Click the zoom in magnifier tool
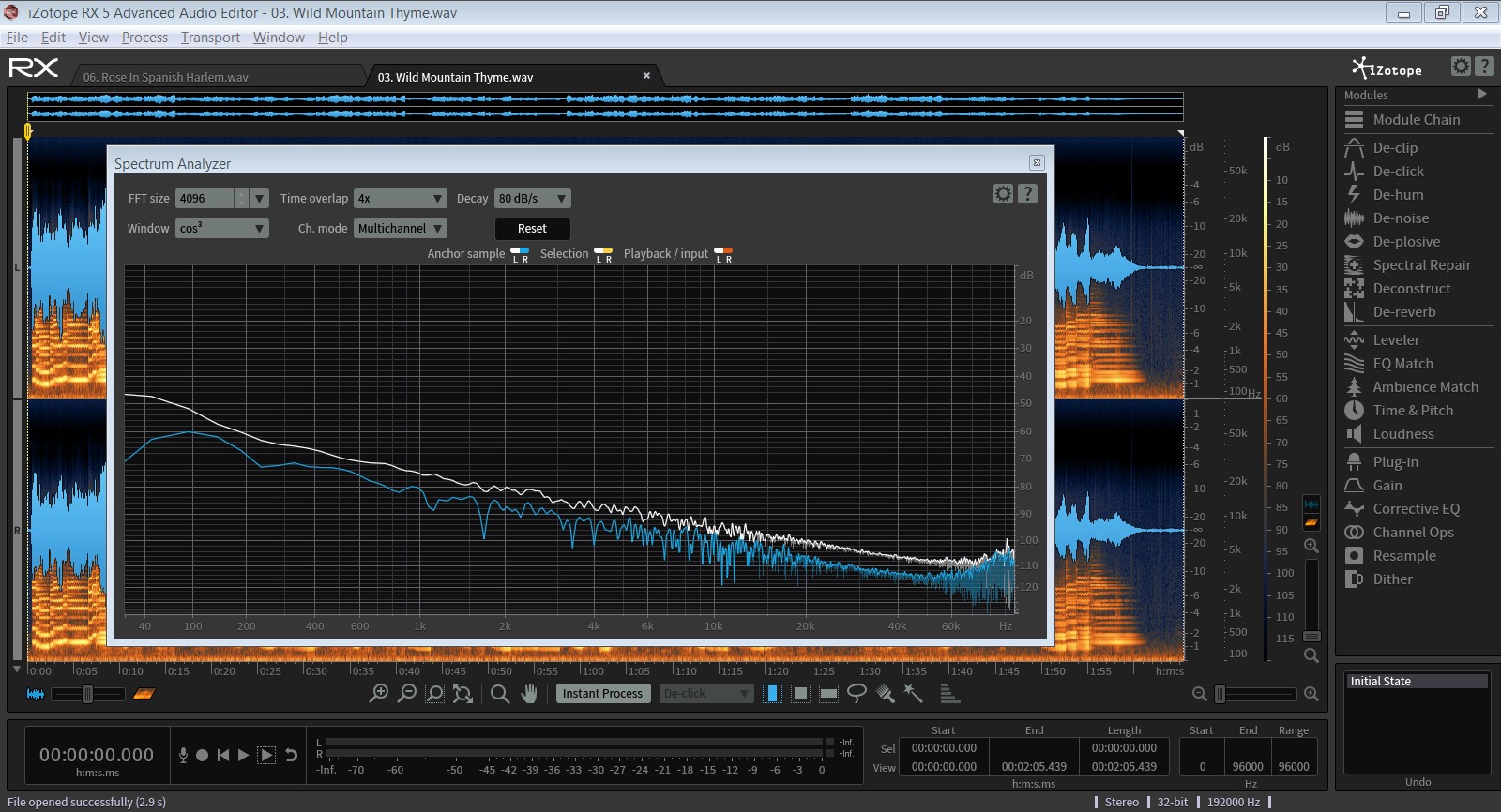 pyautogui.click(x=379, y=694)
